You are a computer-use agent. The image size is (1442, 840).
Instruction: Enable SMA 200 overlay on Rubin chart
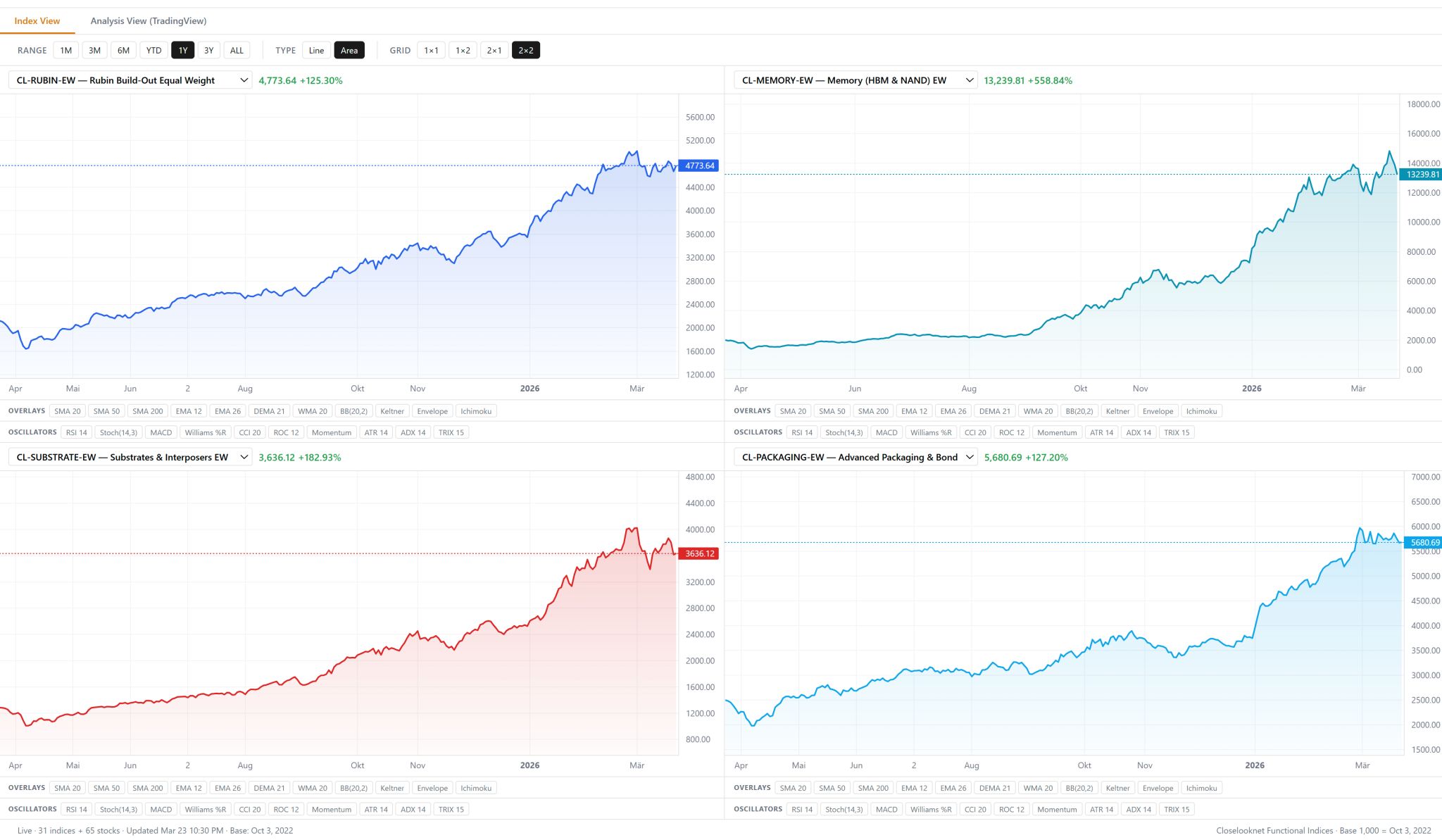click(x=148, y=411)
